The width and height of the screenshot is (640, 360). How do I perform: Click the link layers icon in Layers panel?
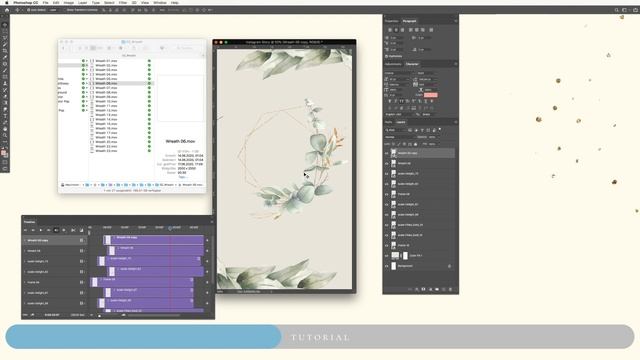[x=410, y=289]
